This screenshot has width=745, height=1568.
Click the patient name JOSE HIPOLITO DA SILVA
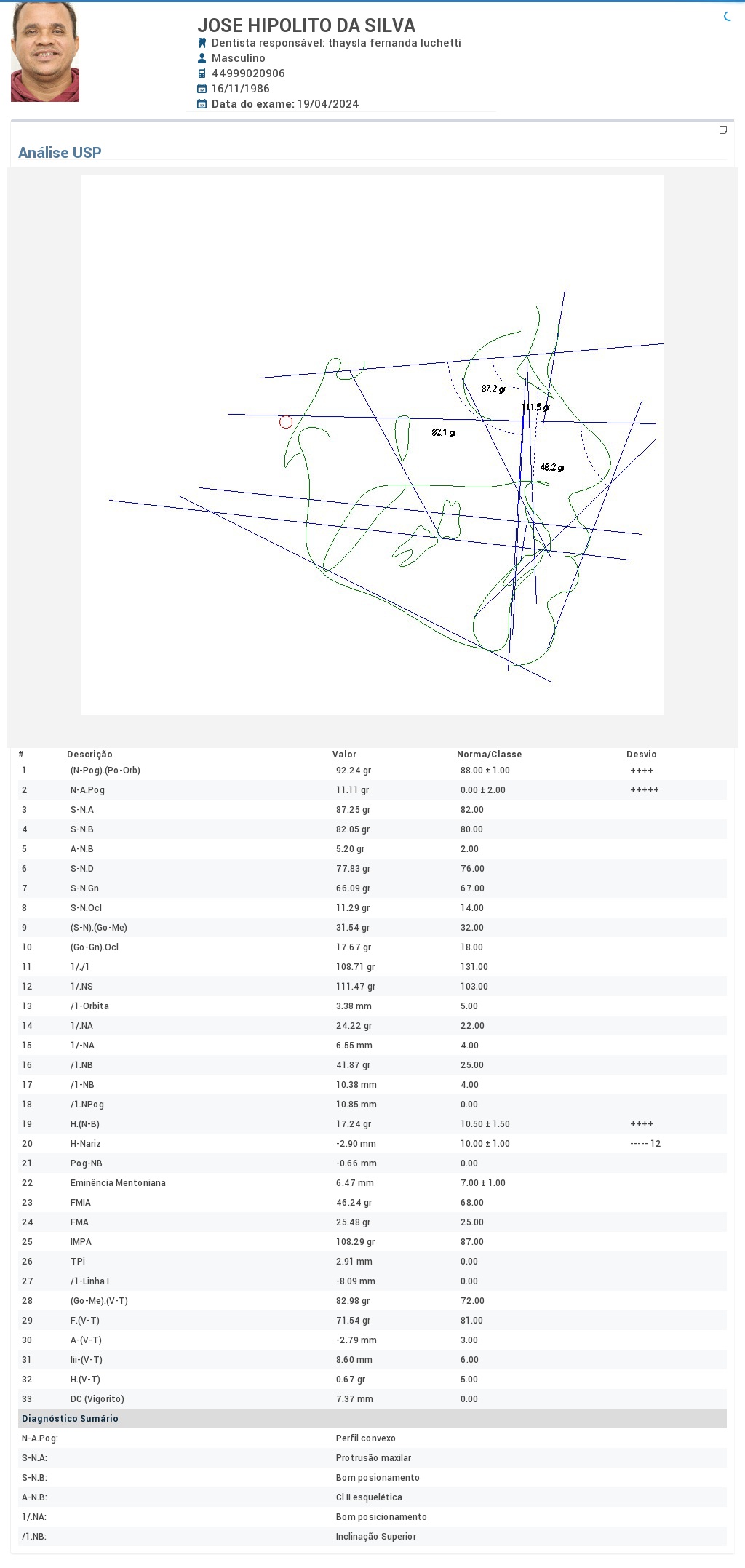click(x=306, y=25)
